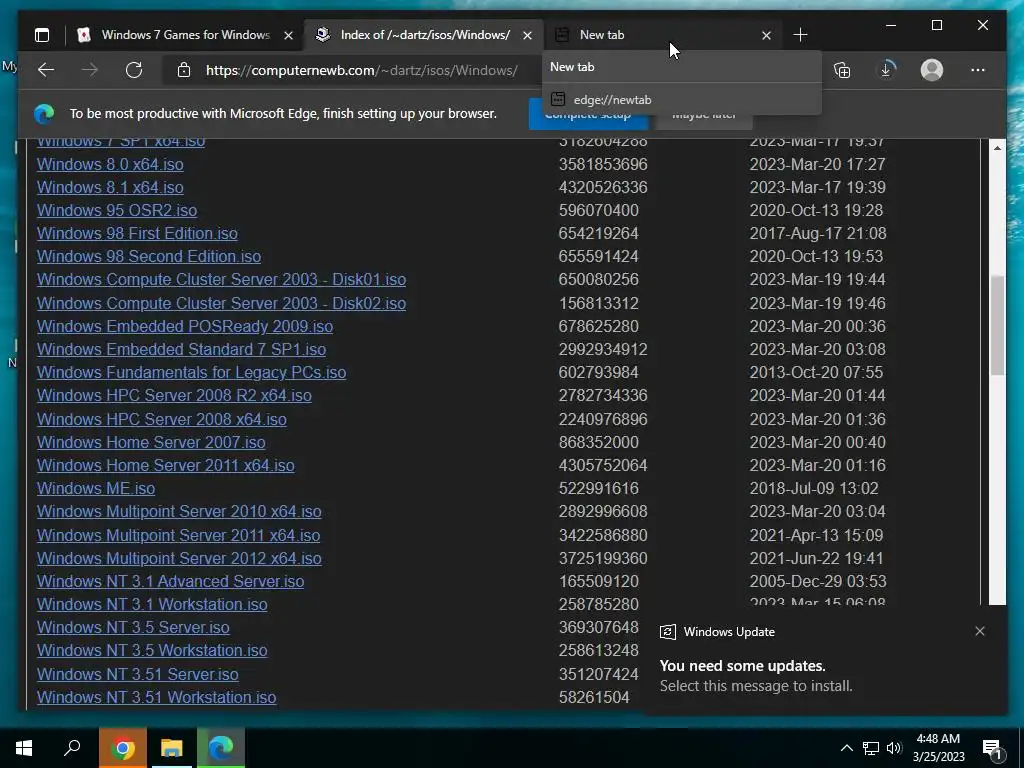
Task: Download Windows 98 First Edition.iso
Action: pyautogui.click(x=137, y=233)
